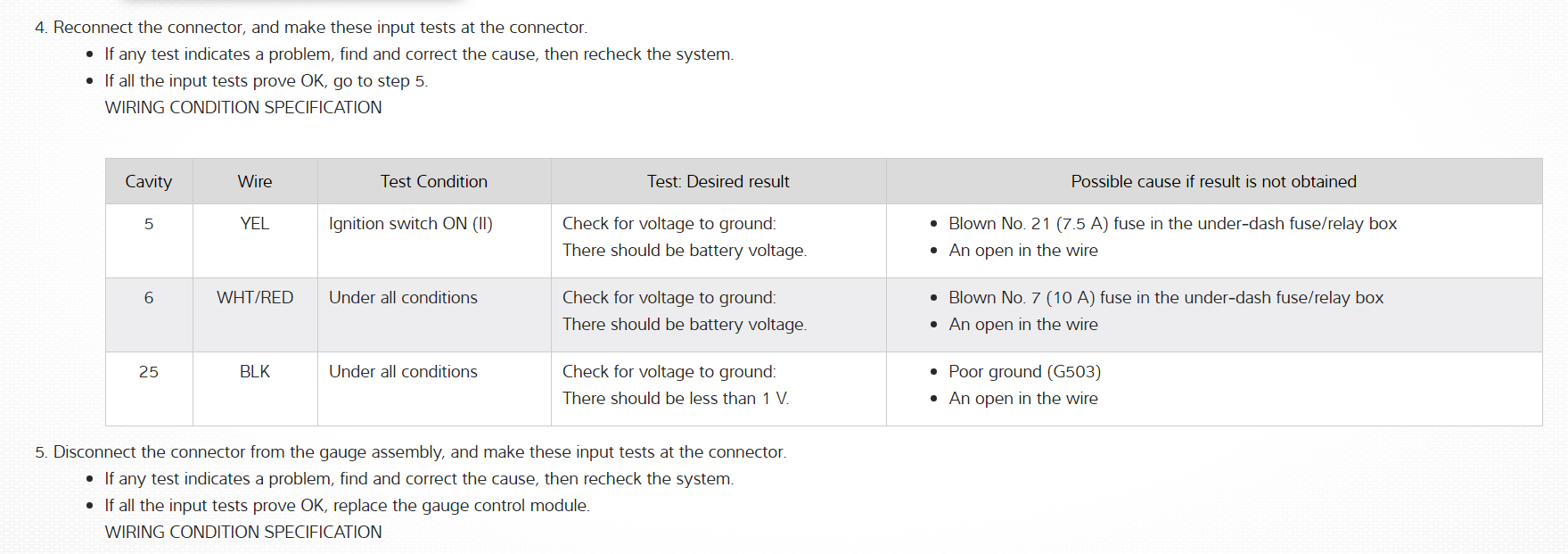
Task: Click the "Ignition switch ON (II)" cell
Action: pos(410,224)
